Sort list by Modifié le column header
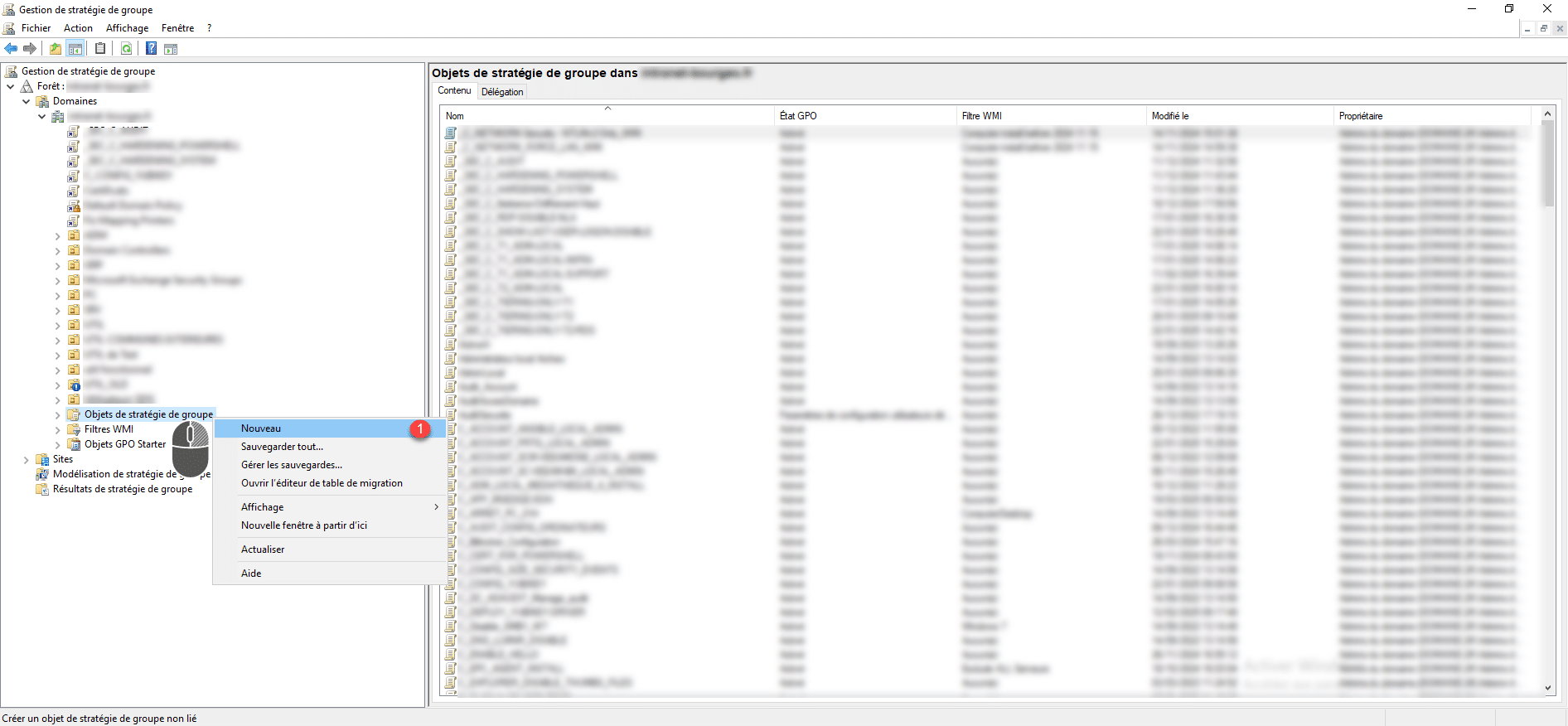 [1170, 116]
